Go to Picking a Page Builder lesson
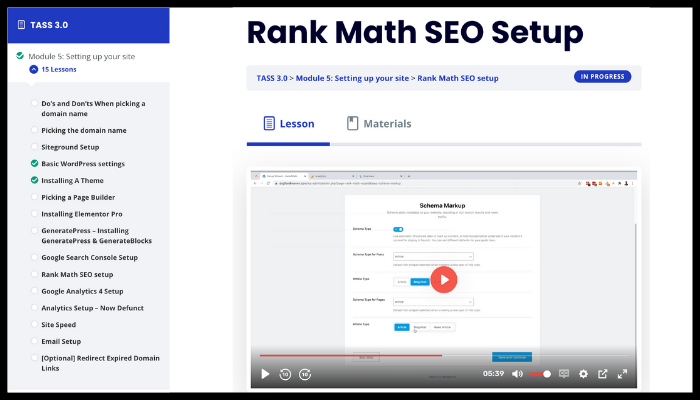 pos(78,197)
